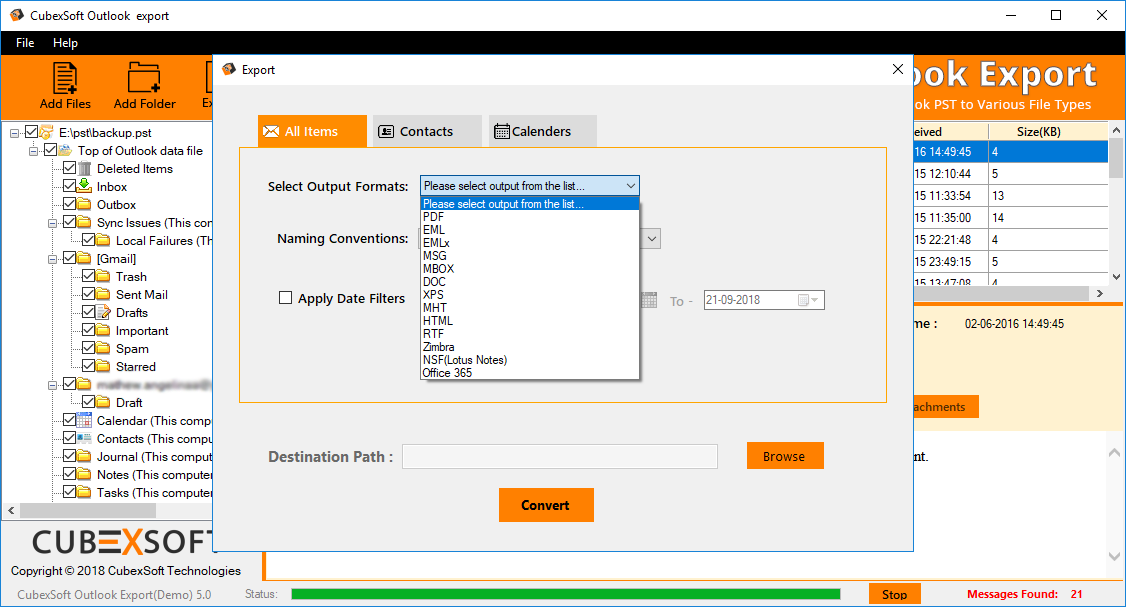Screen dimensions: 1126x607
Task: Click the Deleted Items trash icon
Action: pyautogui.click(x=85, y=168)
